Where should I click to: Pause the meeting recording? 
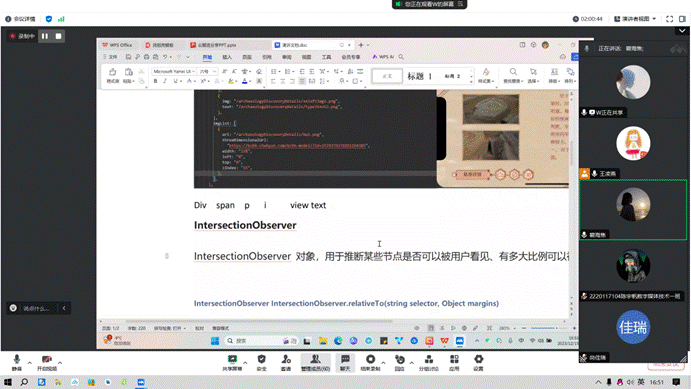tap(45, 36)
